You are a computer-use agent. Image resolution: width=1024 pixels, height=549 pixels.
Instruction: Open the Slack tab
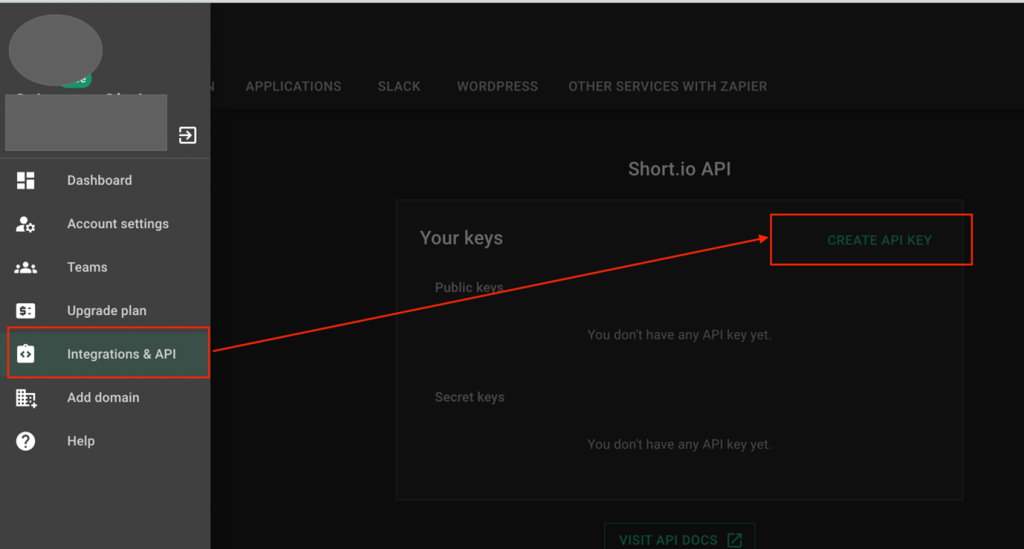point(399,87)
